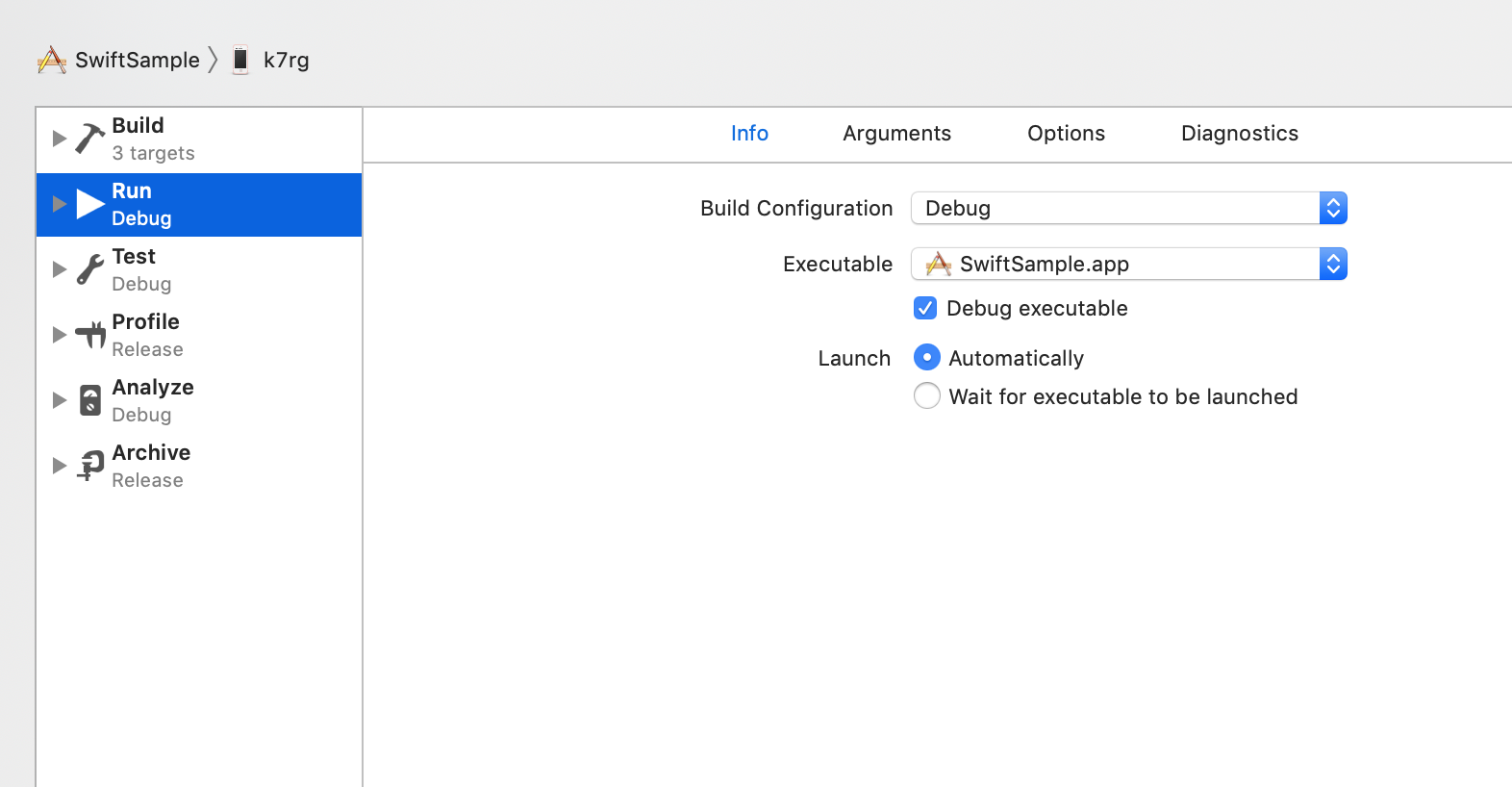Select the Run play icon
Viewport: 1512px width, 787px height.
90,204
